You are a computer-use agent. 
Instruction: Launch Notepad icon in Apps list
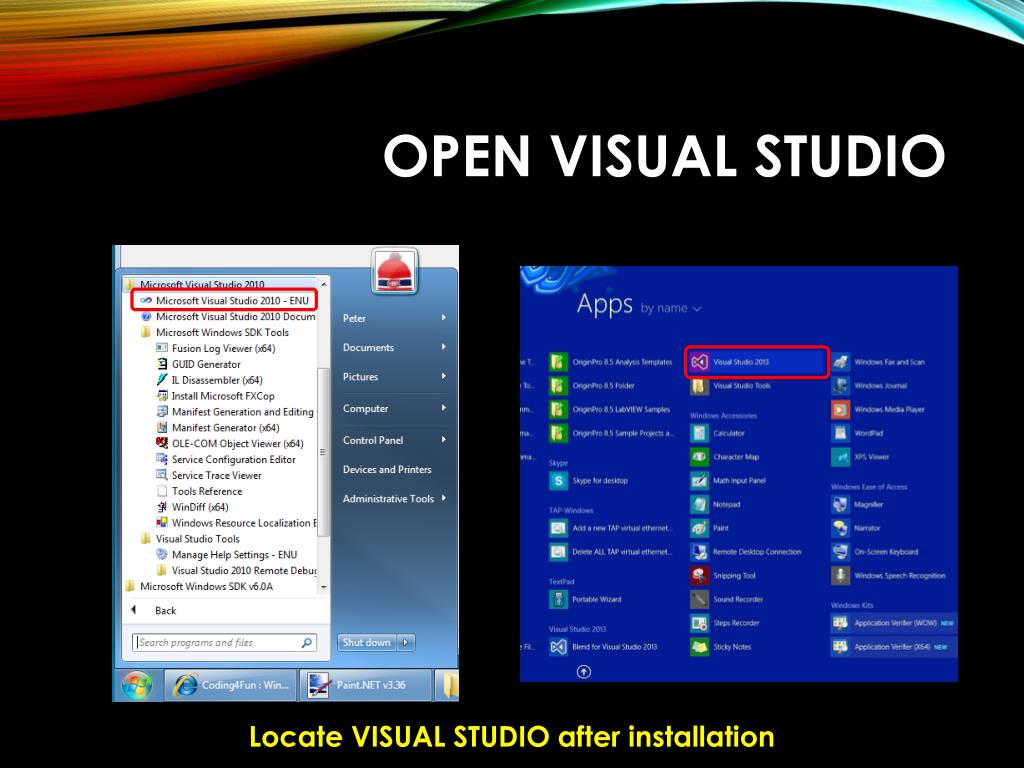699,504
